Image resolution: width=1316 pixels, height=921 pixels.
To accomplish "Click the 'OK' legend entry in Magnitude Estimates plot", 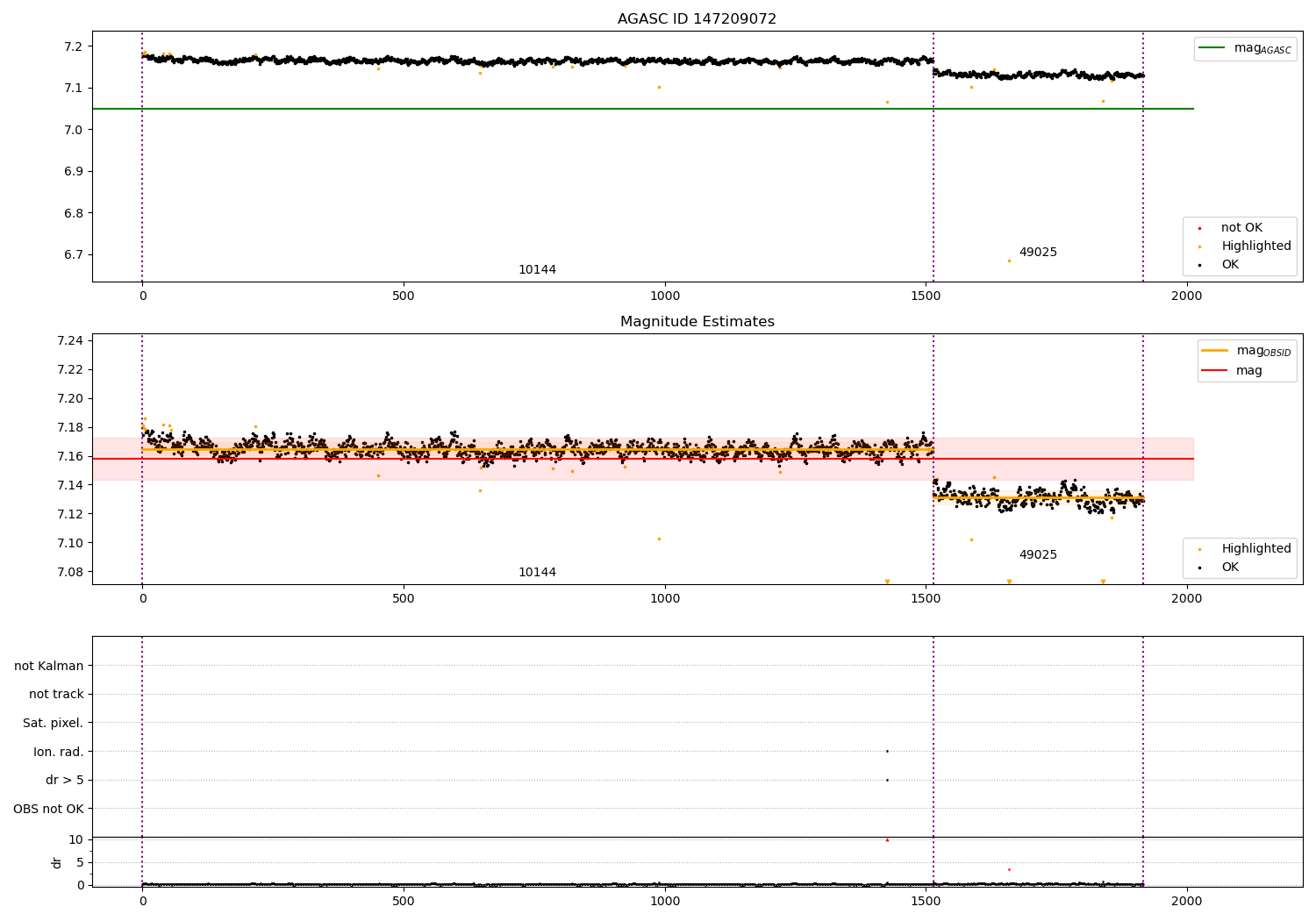I will click(x=1219, y=568).
